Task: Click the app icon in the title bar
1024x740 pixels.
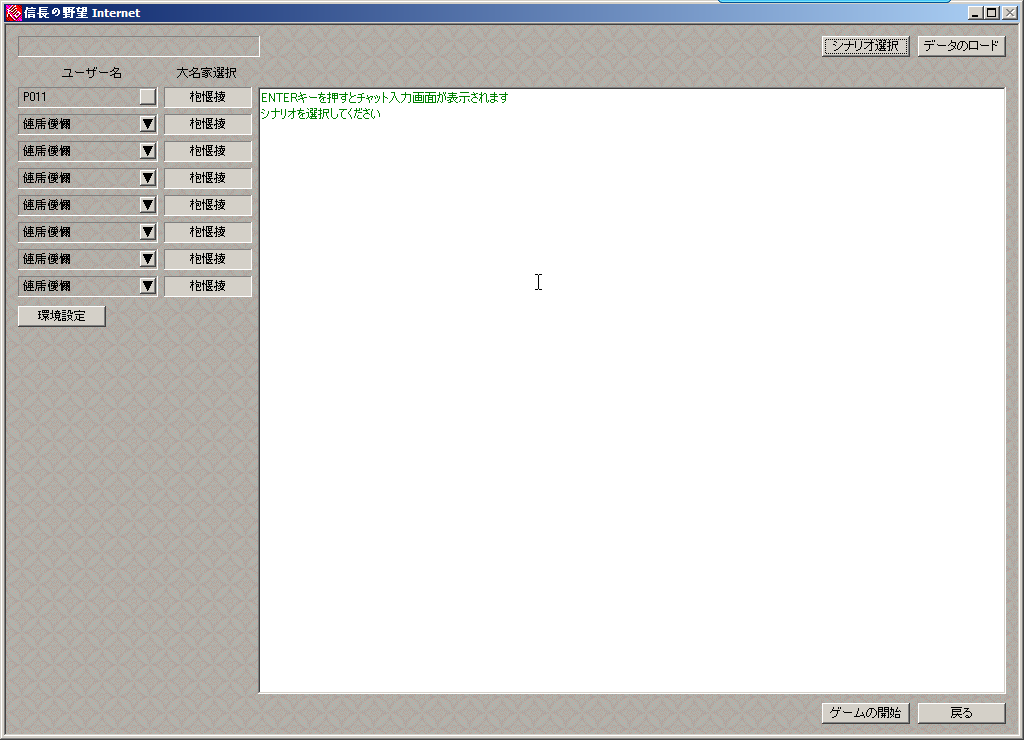Action: tap(13, 13)
